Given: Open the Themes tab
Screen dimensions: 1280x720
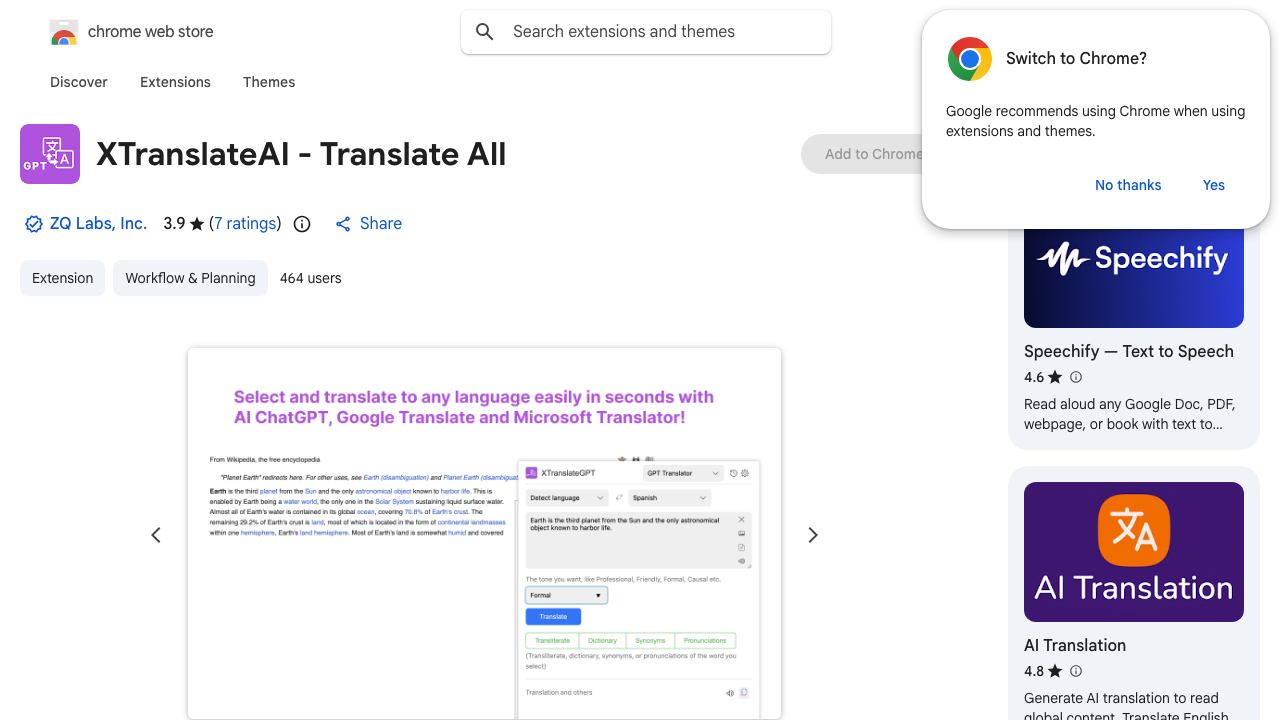Looking at the screenshot, I should tap(269, 82).
